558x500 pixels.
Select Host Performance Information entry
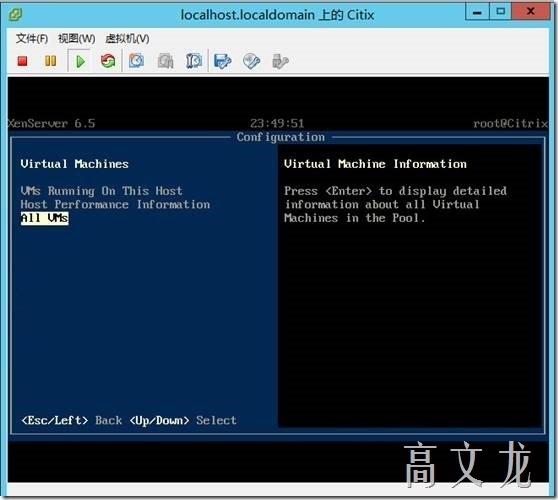click(115, 205)
